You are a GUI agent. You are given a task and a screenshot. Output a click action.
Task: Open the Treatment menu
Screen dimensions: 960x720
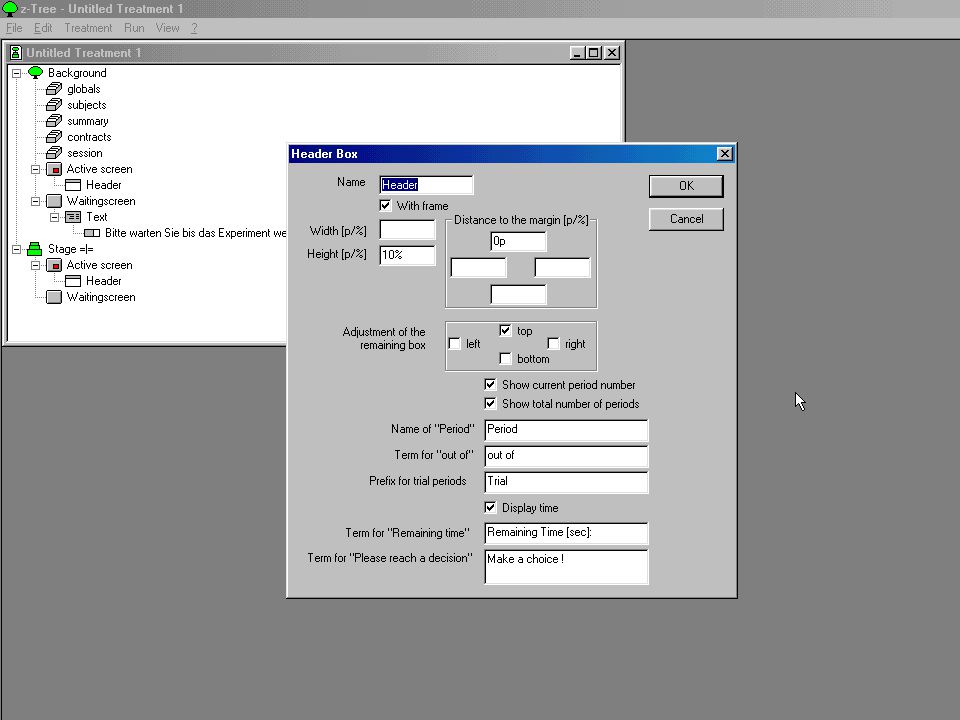point(88,28)
